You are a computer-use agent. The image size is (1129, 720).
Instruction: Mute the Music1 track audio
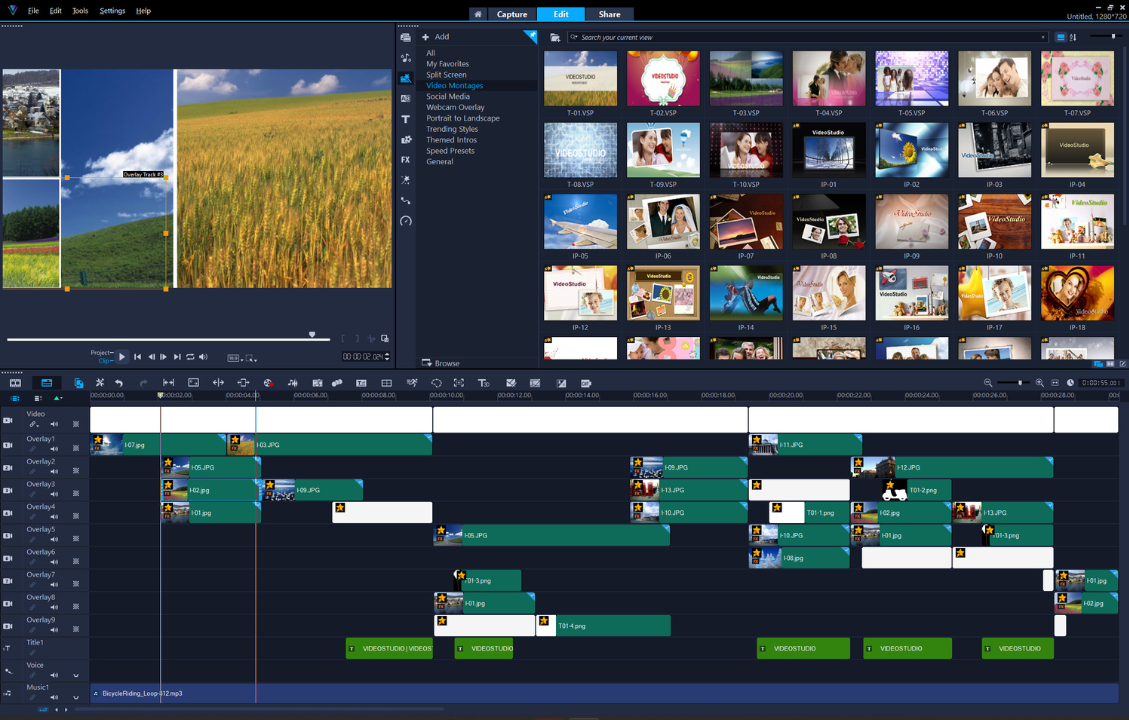tap(54, 697)
